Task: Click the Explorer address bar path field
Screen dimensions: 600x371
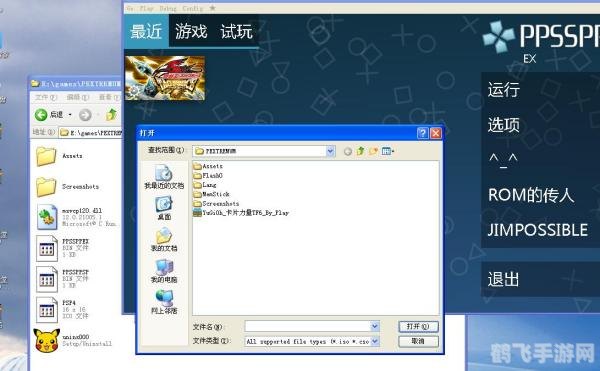Action: pos(91,133)
